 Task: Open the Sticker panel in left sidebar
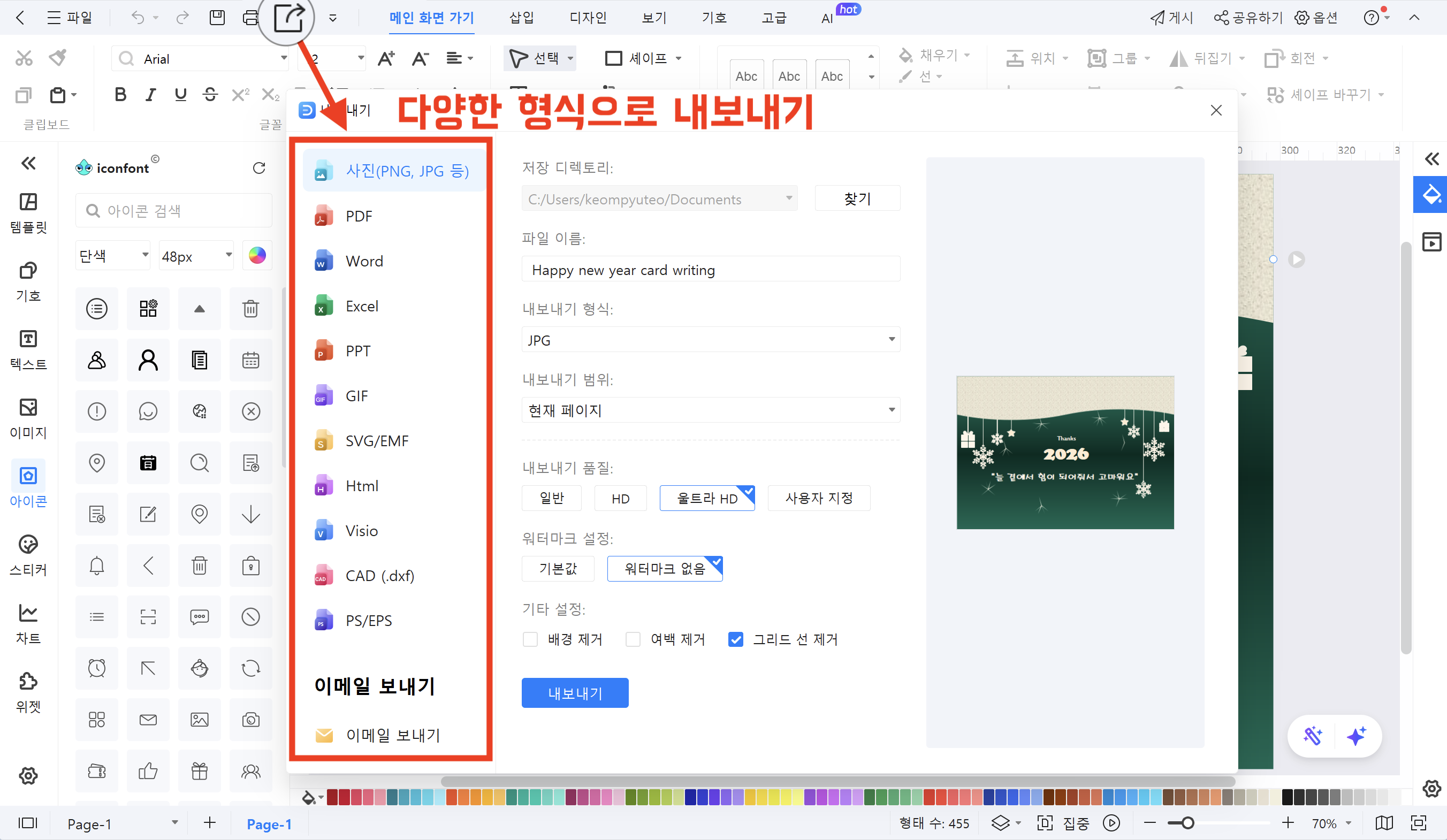[x=28, y=554]
